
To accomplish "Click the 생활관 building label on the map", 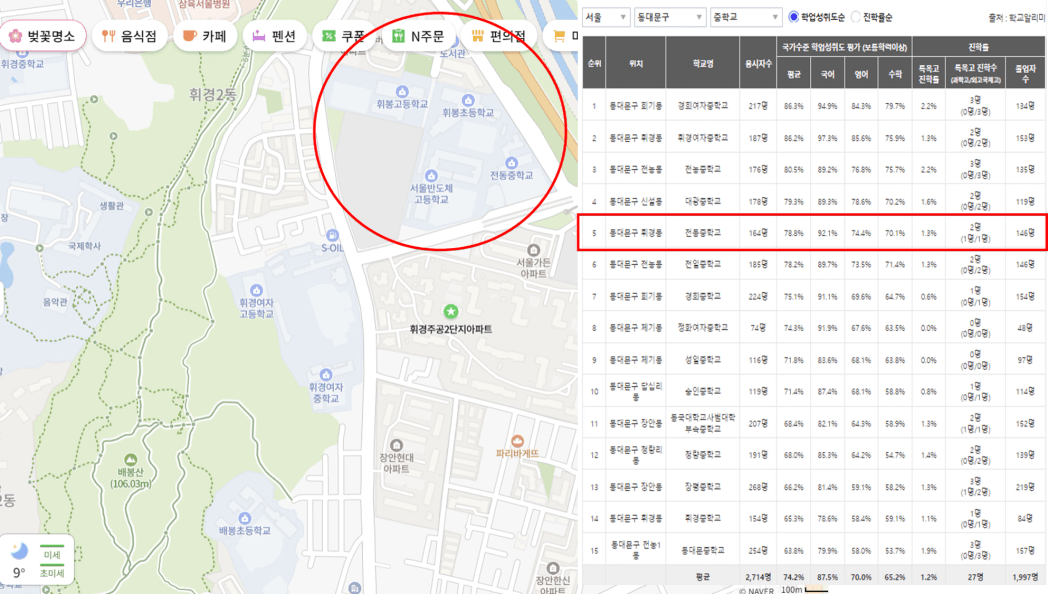I will pyautogui.click(x=111, y=206).
